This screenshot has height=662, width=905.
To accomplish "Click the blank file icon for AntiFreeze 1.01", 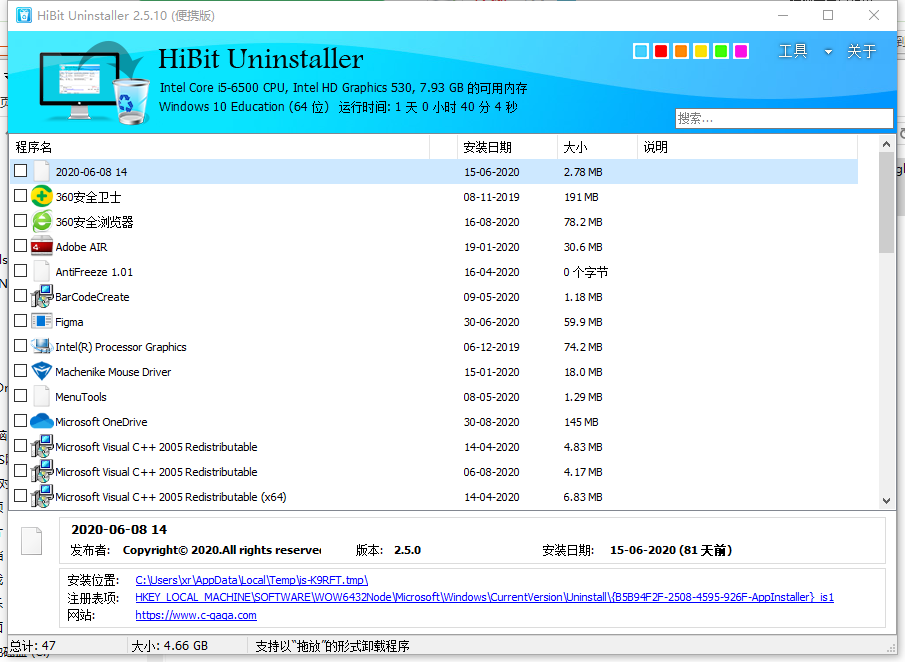I will coord(42,271).
